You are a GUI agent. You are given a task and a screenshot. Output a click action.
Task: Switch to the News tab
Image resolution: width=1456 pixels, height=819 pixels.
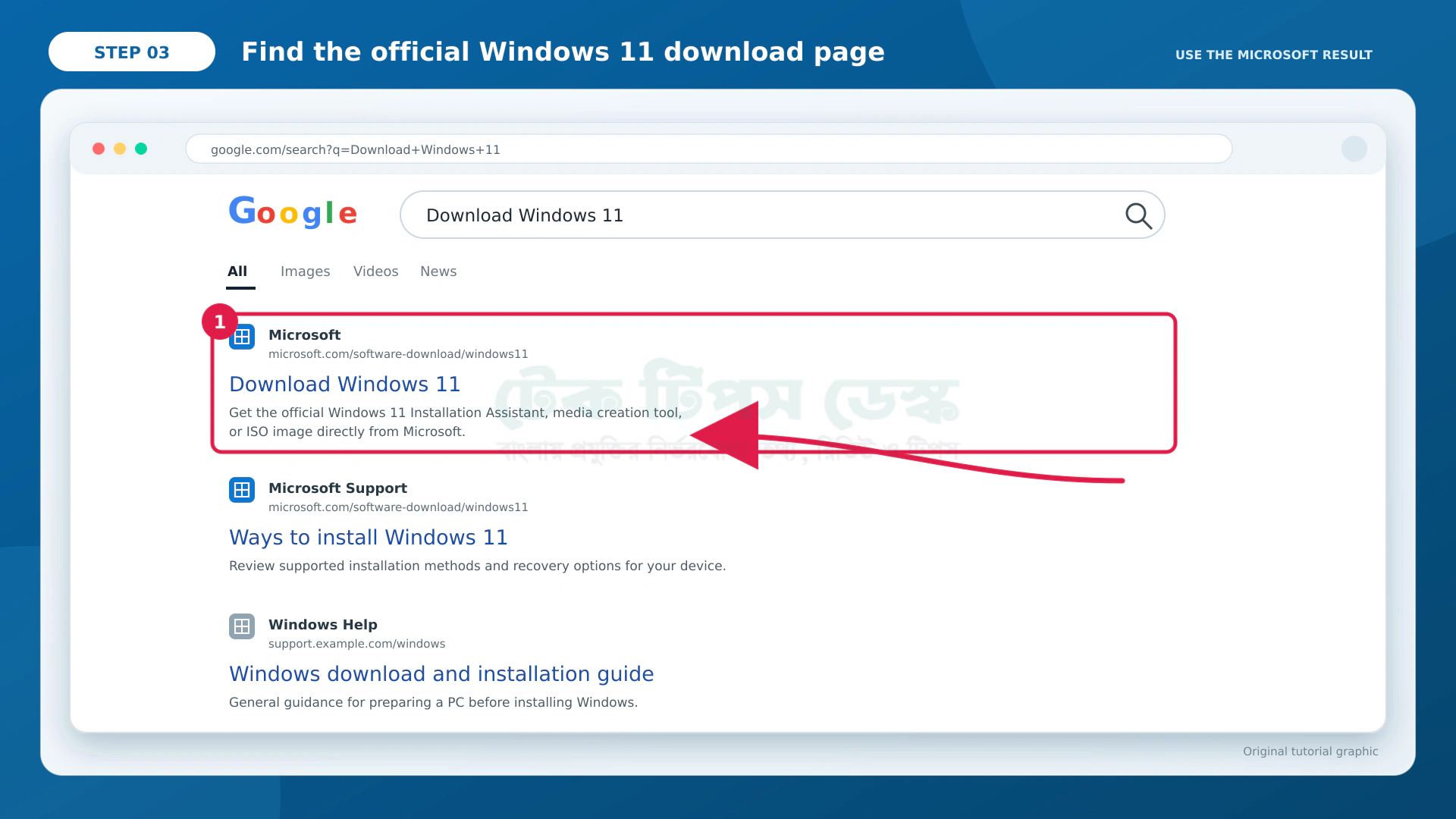coord(438,271)
